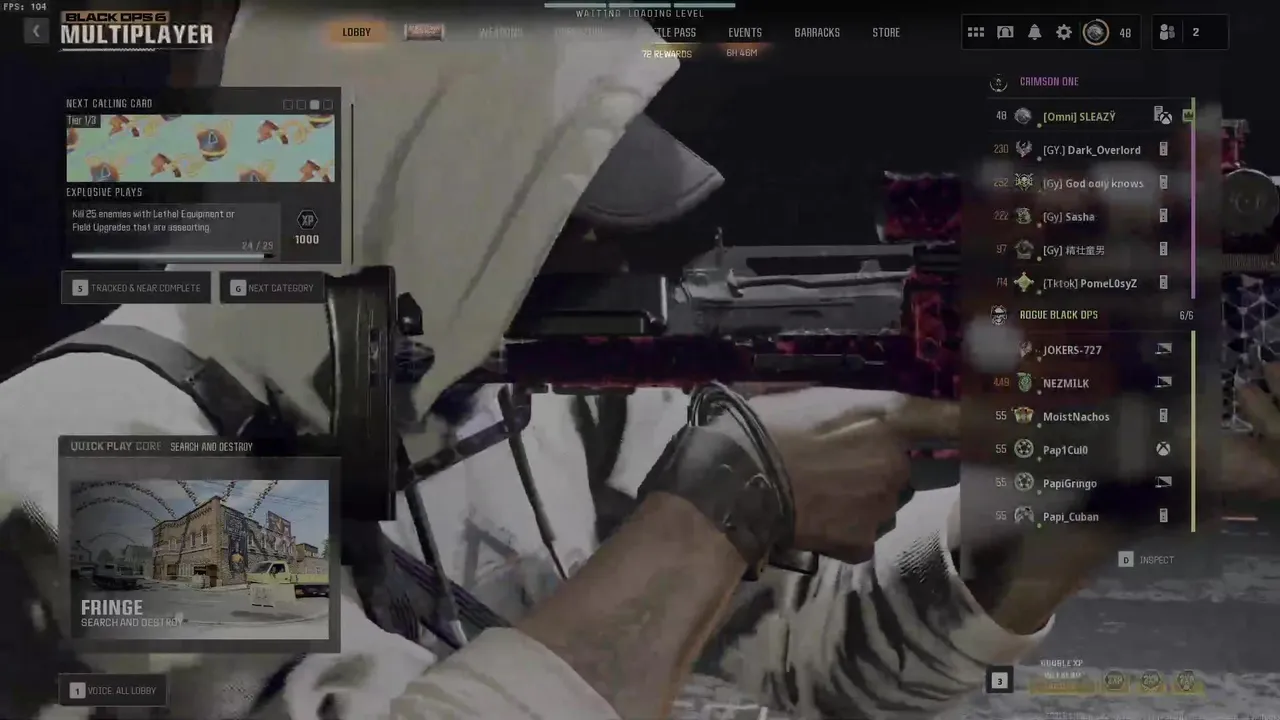Image resolution: width=1280 pixels, height=720 pixels.
Task: Click the PC platform icon beside PapiGringo
Action: click(1163, 483)
